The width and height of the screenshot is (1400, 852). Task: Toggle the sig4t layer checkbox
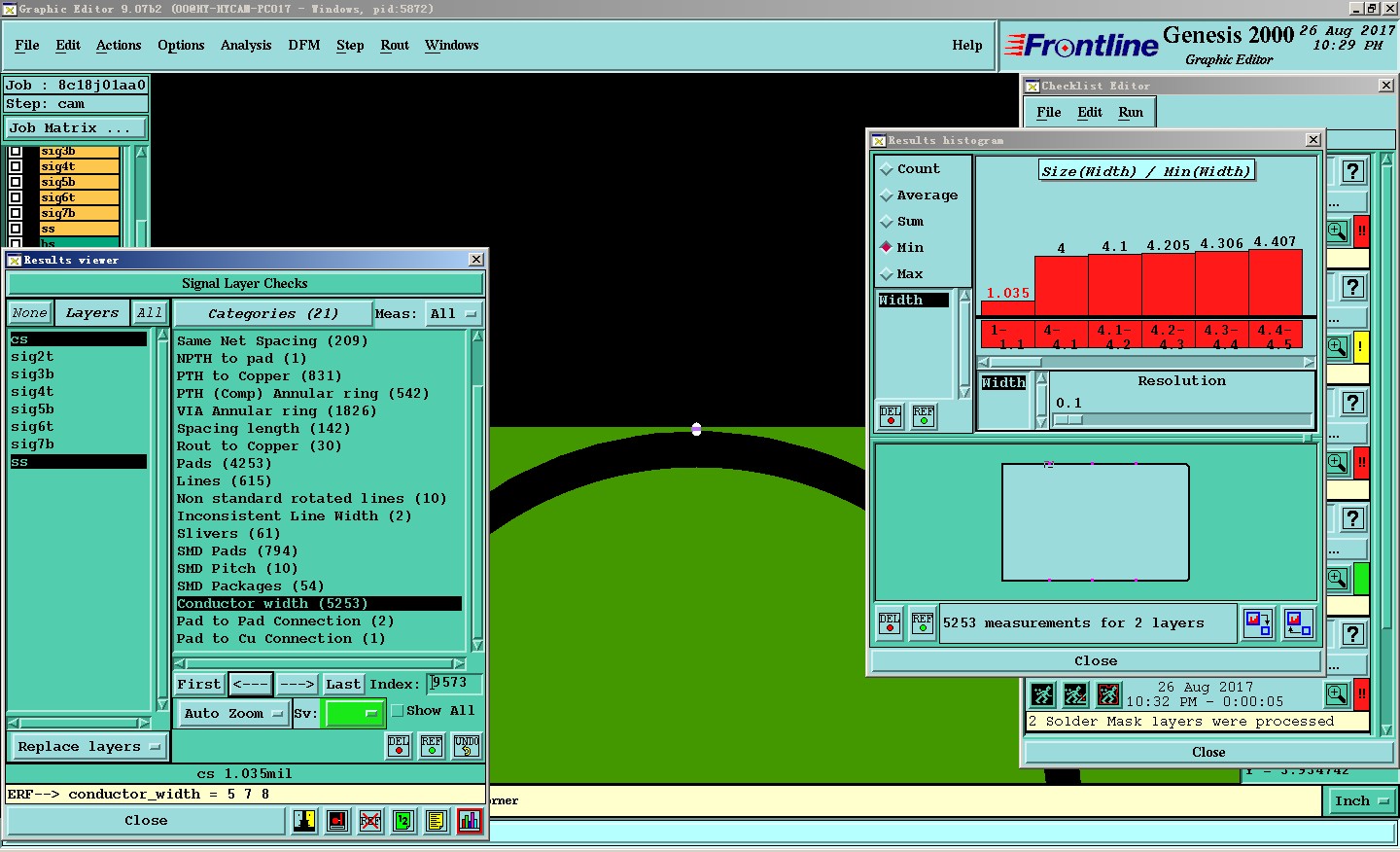point(16,166)
